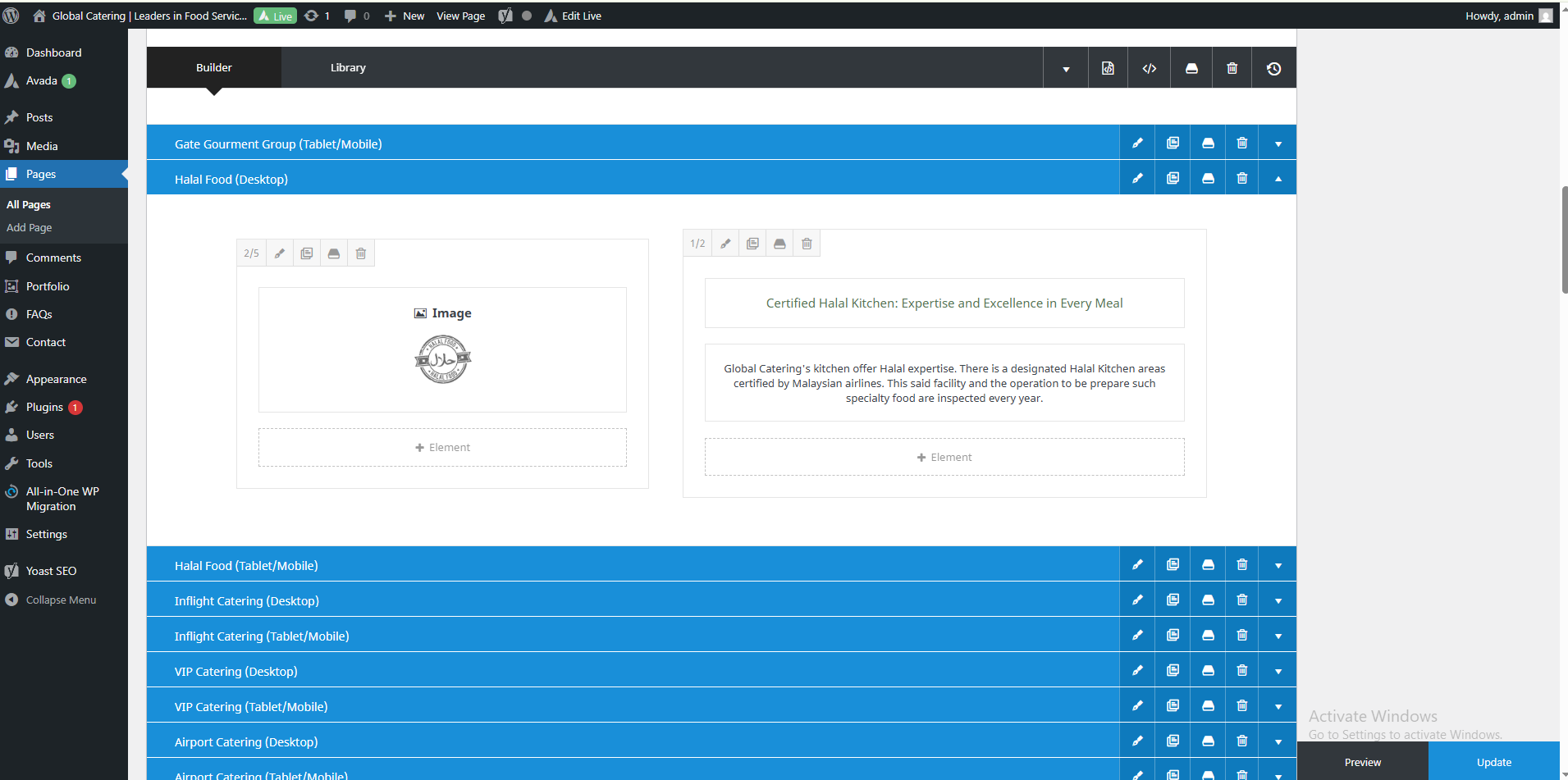1568x780 pixels.
Task: Toggle code view in builder toolbar
Action: click(x=1150, y=69)
